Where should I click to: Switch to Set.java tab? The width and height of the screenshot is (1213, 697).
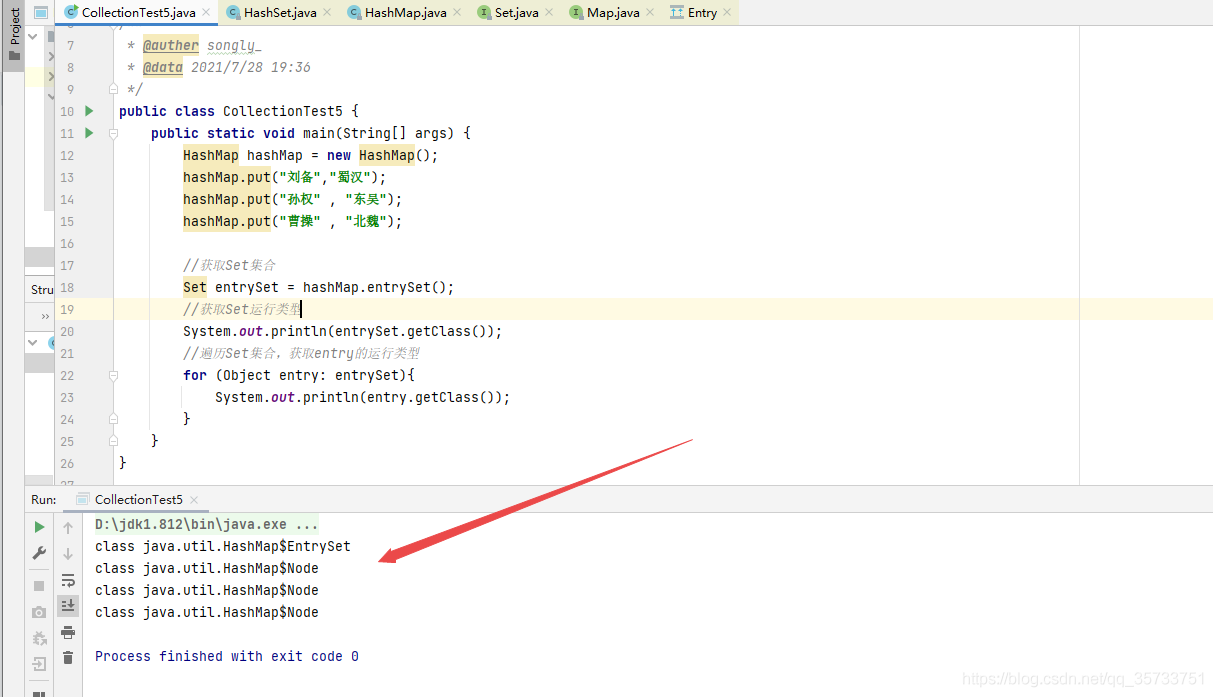pyautogui.click(x=516, y=13)
